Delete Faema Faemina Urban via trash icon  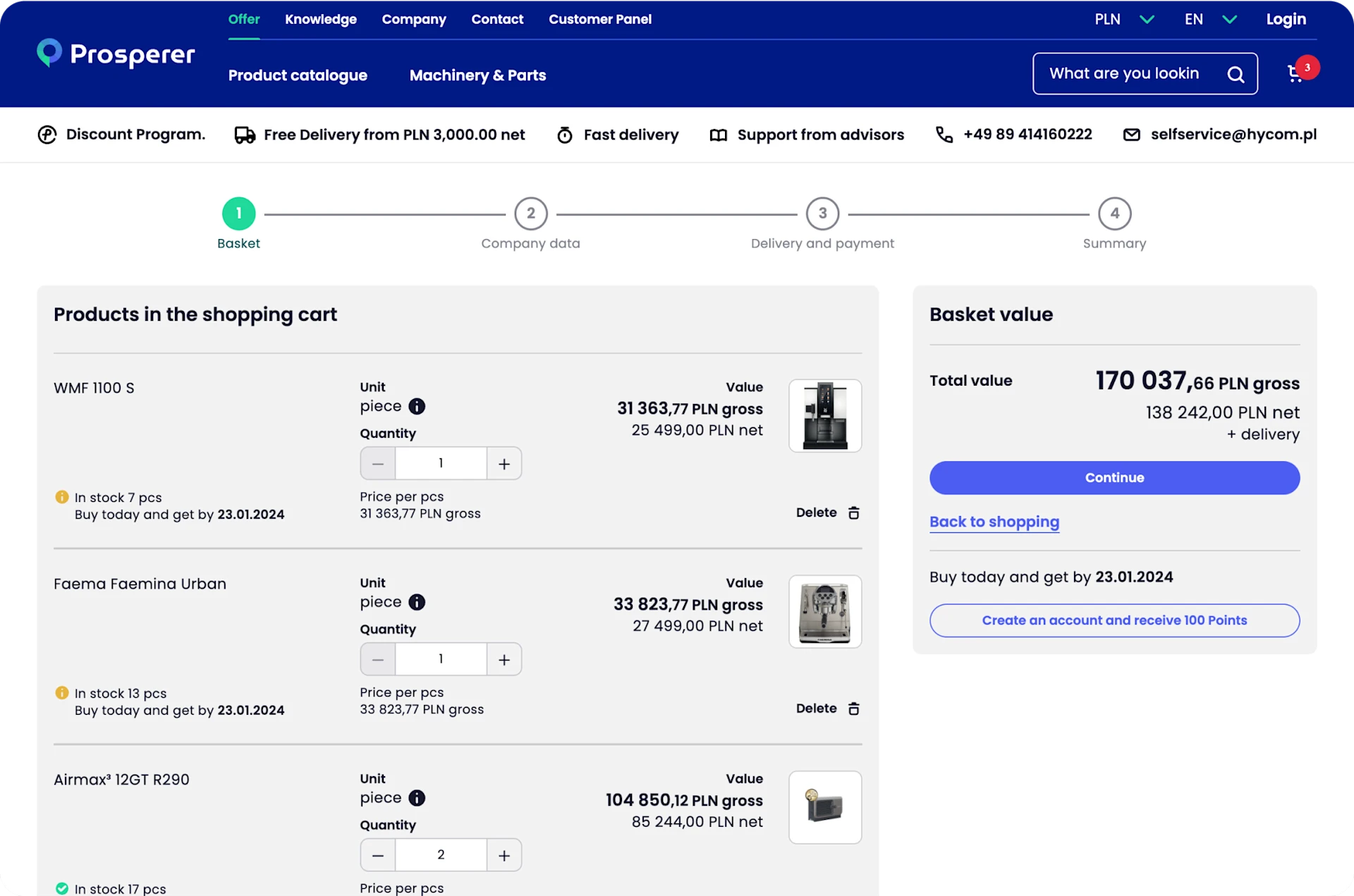point(853,708)
